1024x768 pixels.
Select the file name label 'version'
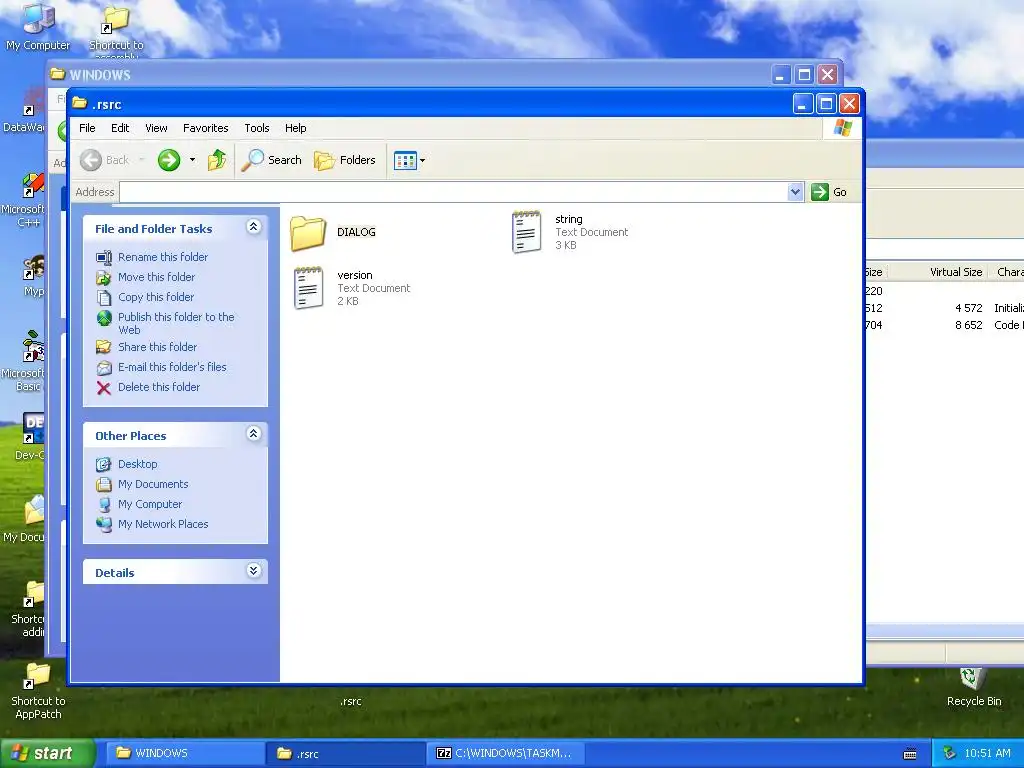coord(355,276)
